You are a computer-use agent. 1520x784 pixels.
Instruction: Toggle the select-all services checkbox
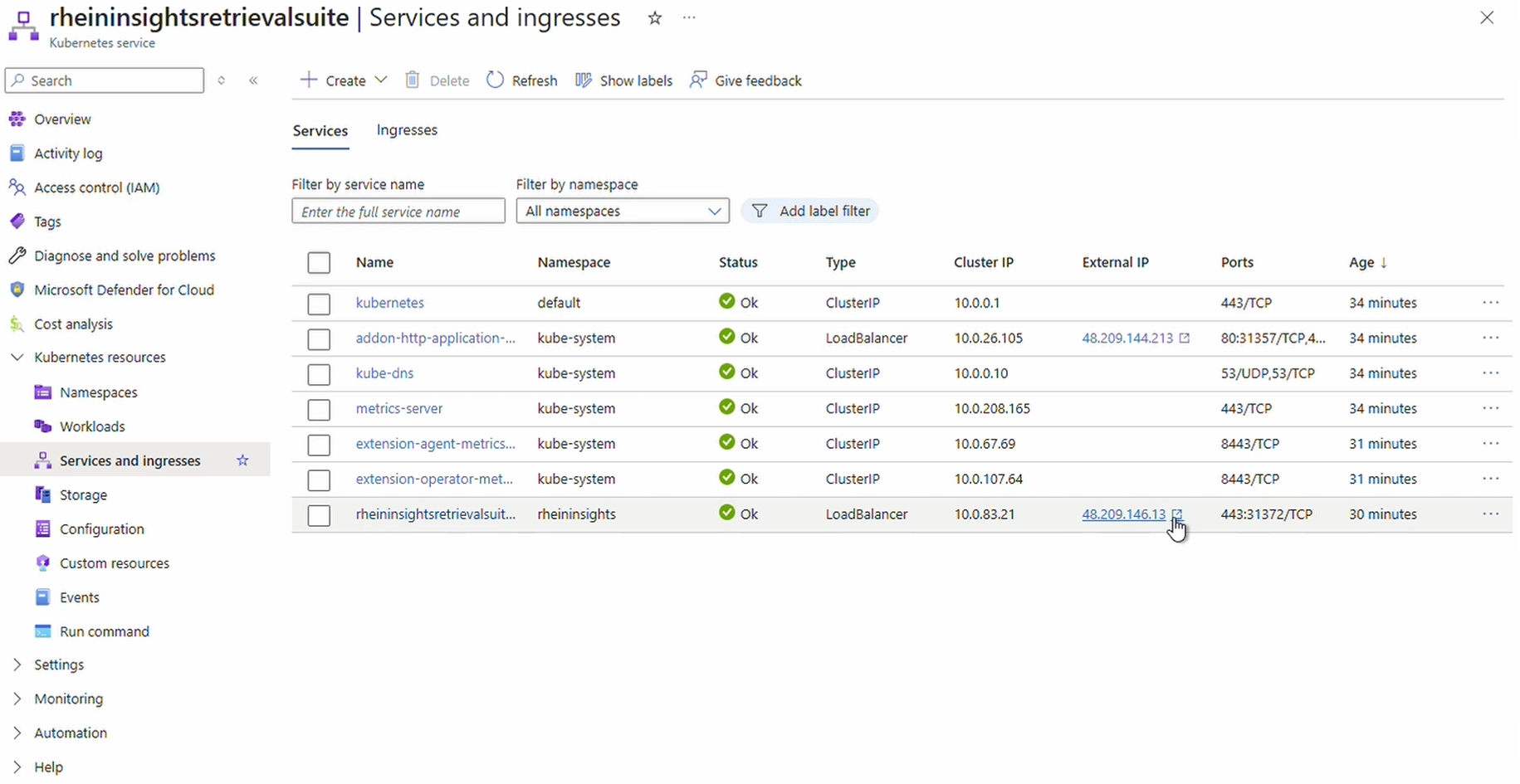click(x=319, y=263)
